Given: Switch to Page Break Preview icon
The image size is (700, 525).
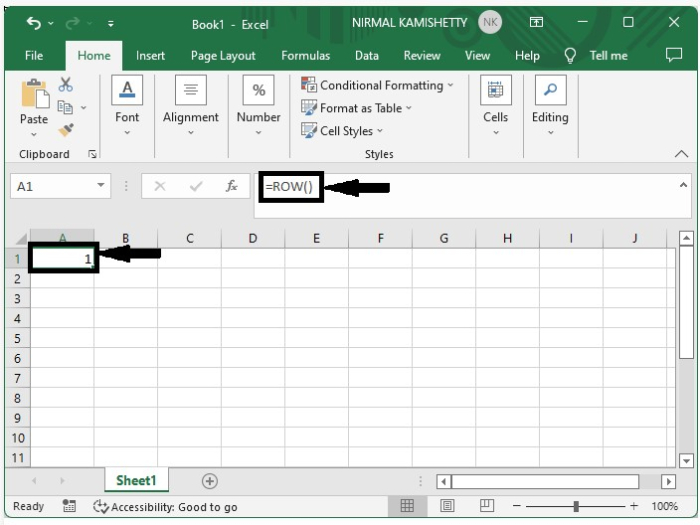Looking at the screenshot, I should (x=487, y=506).
